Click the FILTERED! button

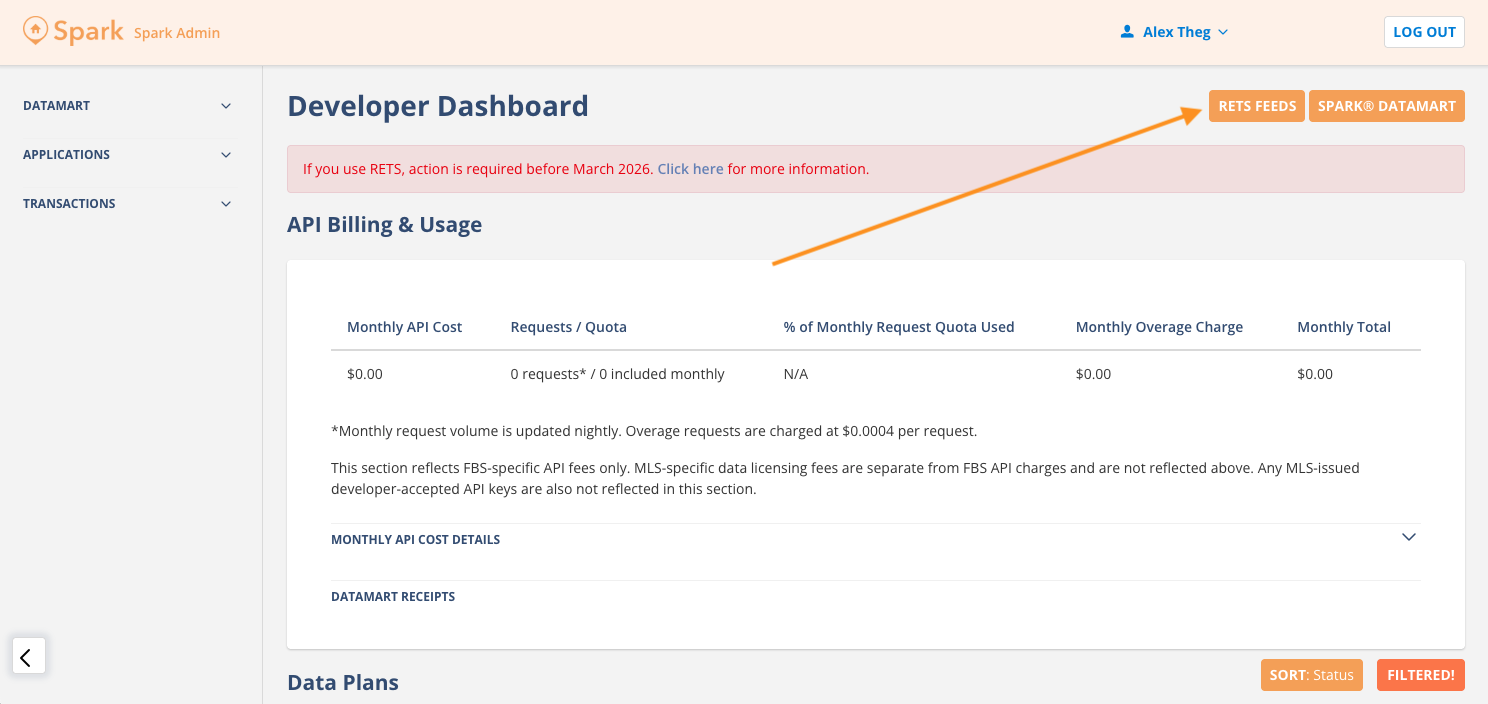tap(1420, 675)
